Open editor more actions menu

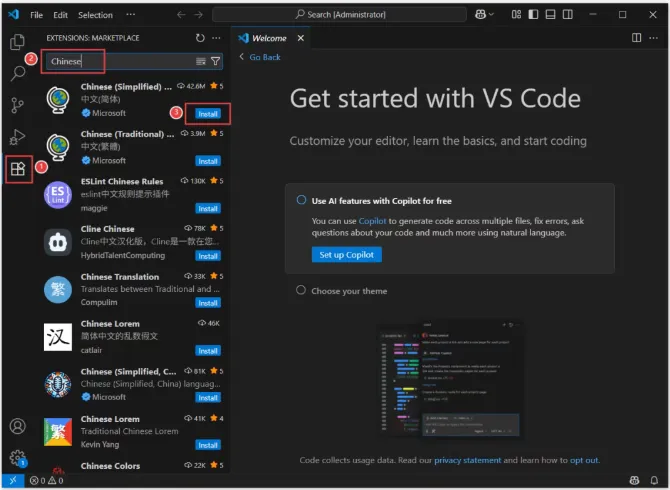click(x=653, y=38)
